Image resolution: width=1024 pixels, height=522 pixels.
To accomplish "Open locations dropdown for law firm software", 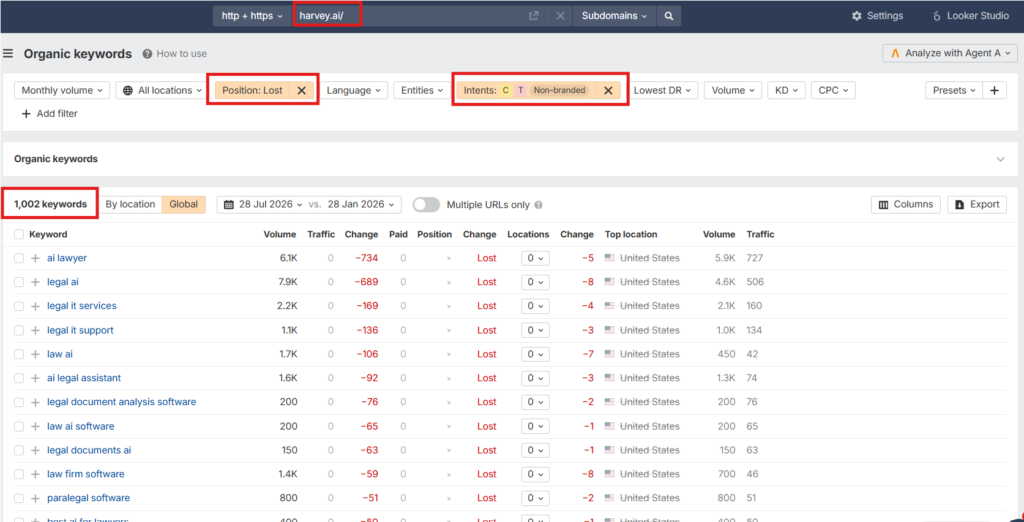I will 536,474.
